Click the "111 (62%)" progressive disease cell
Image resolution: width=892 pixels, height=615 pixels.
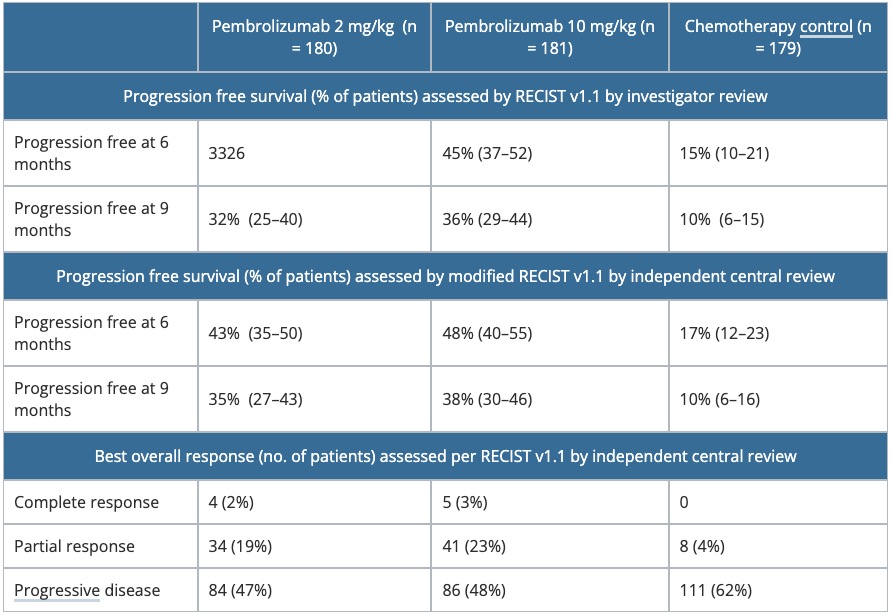tap(711, 591)
